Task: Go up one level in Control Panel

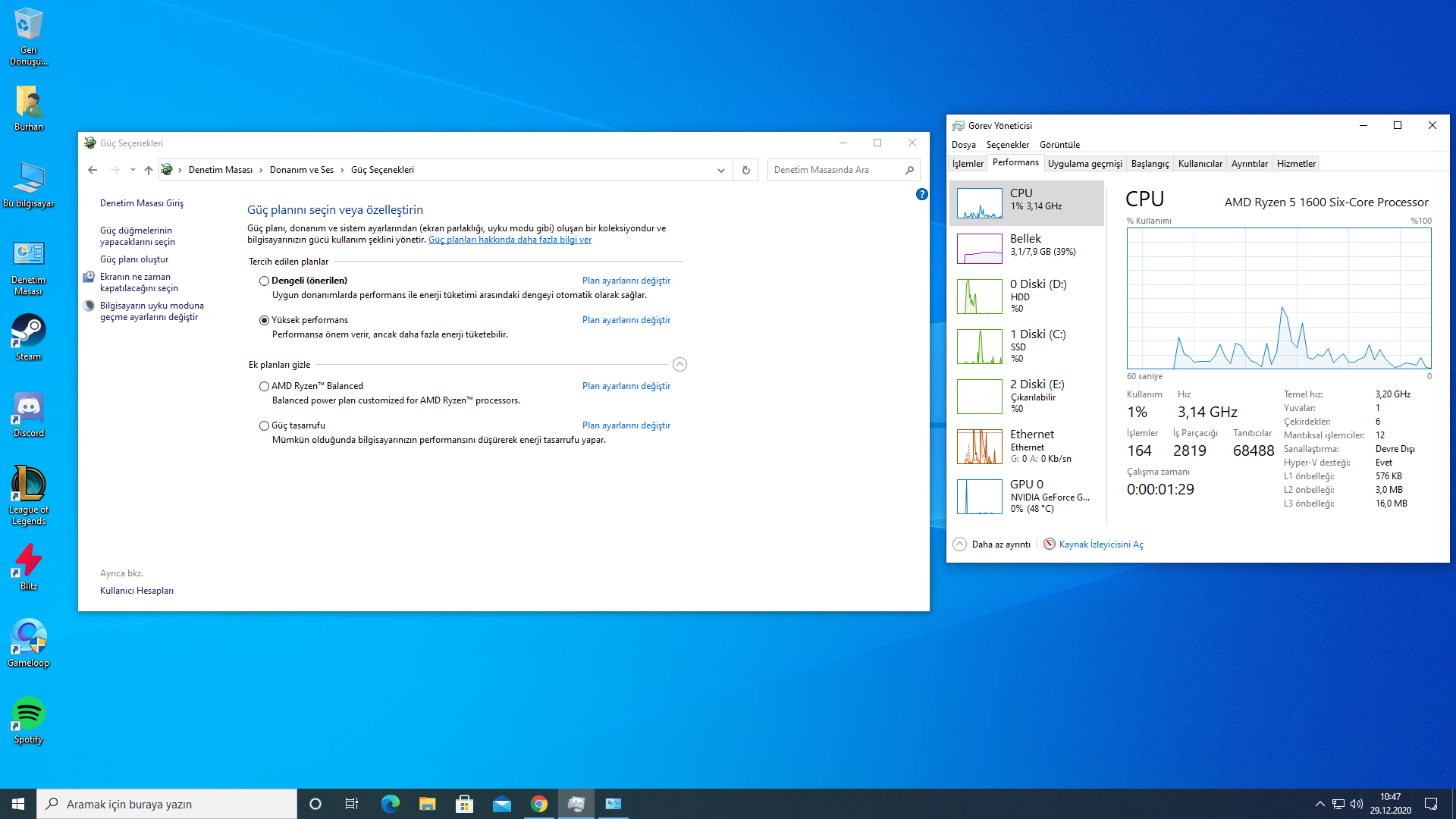Action: coord(149,170)
